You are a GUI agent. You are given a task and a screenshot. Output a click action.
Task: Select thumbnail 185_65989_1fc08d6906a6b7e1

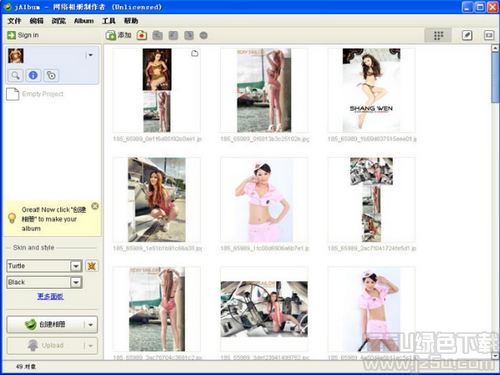[x=264, y=200]
